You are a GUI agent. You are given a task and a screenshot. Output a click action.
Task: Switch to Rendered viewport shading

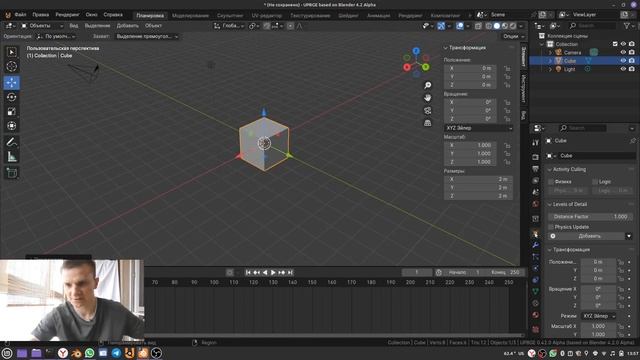pyautogui.click(x=513, y=26)
